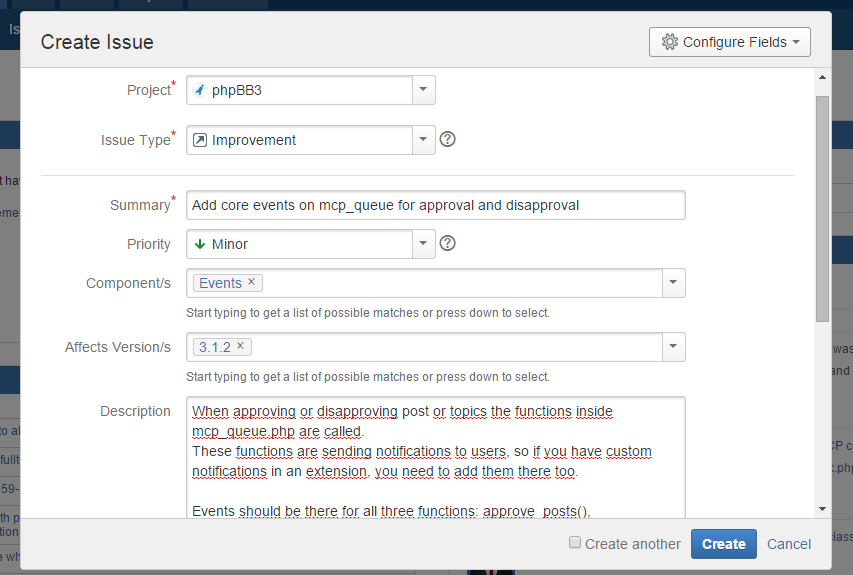Click the Summary field label
Image resolution: width=853 pixels, height=575 pixels.
coord(140,205)
